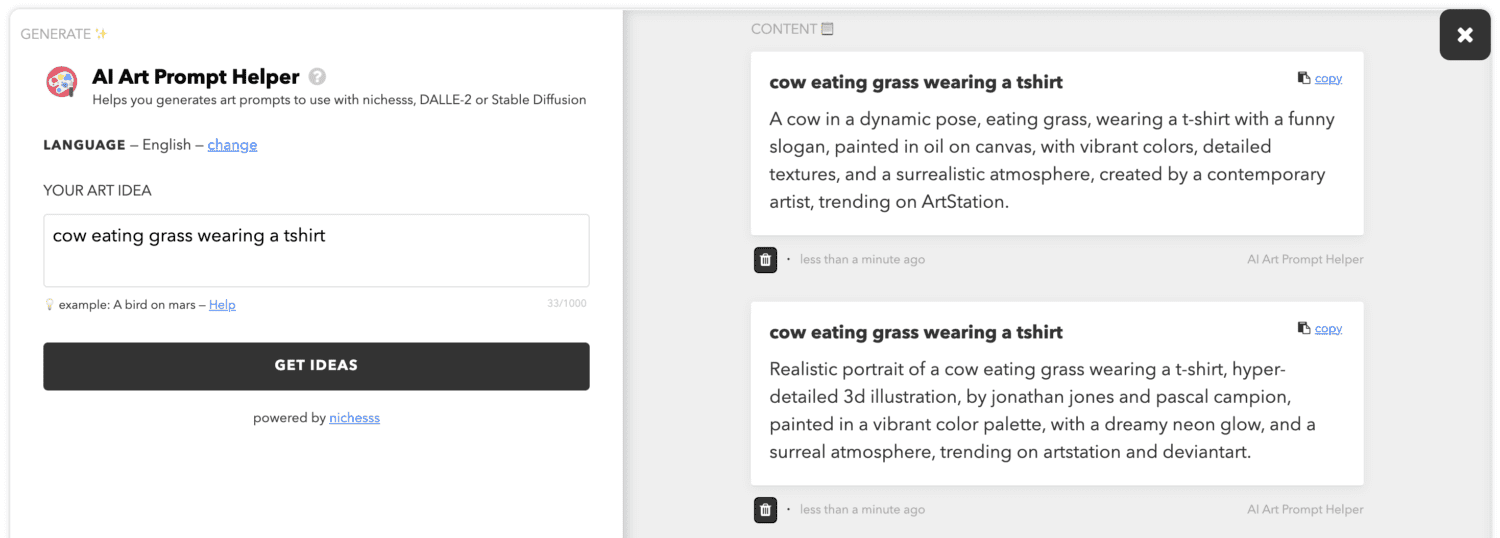
Task: Open the Help link below the idea field
Action: coord(222,305)
